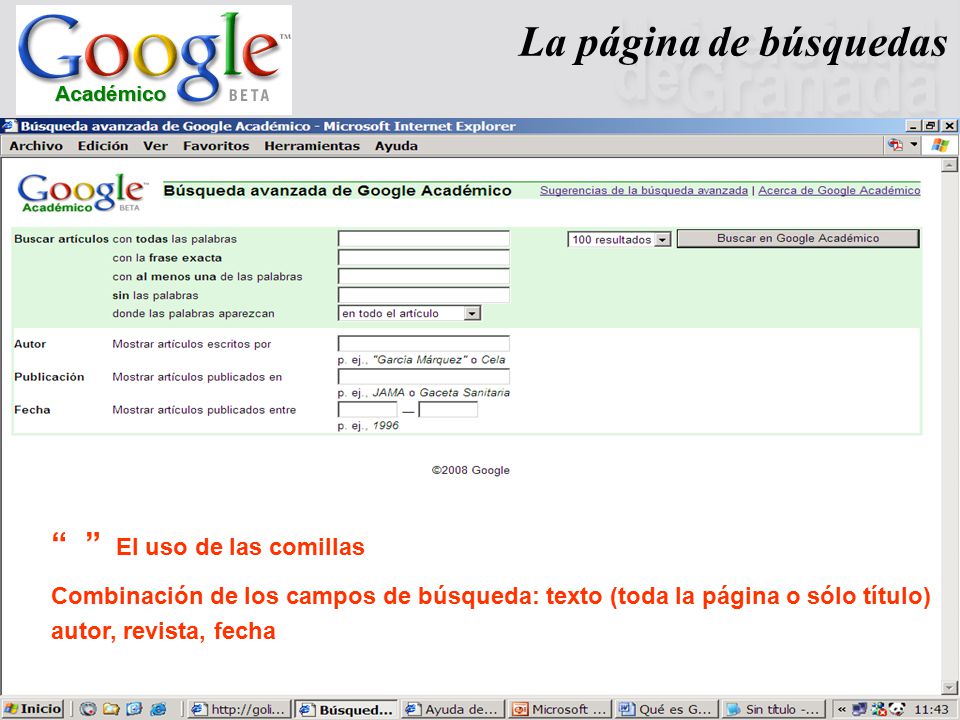This screenshot has height=720, width=960.
Task: Open the Archivo menu
Action: [36, 146]
